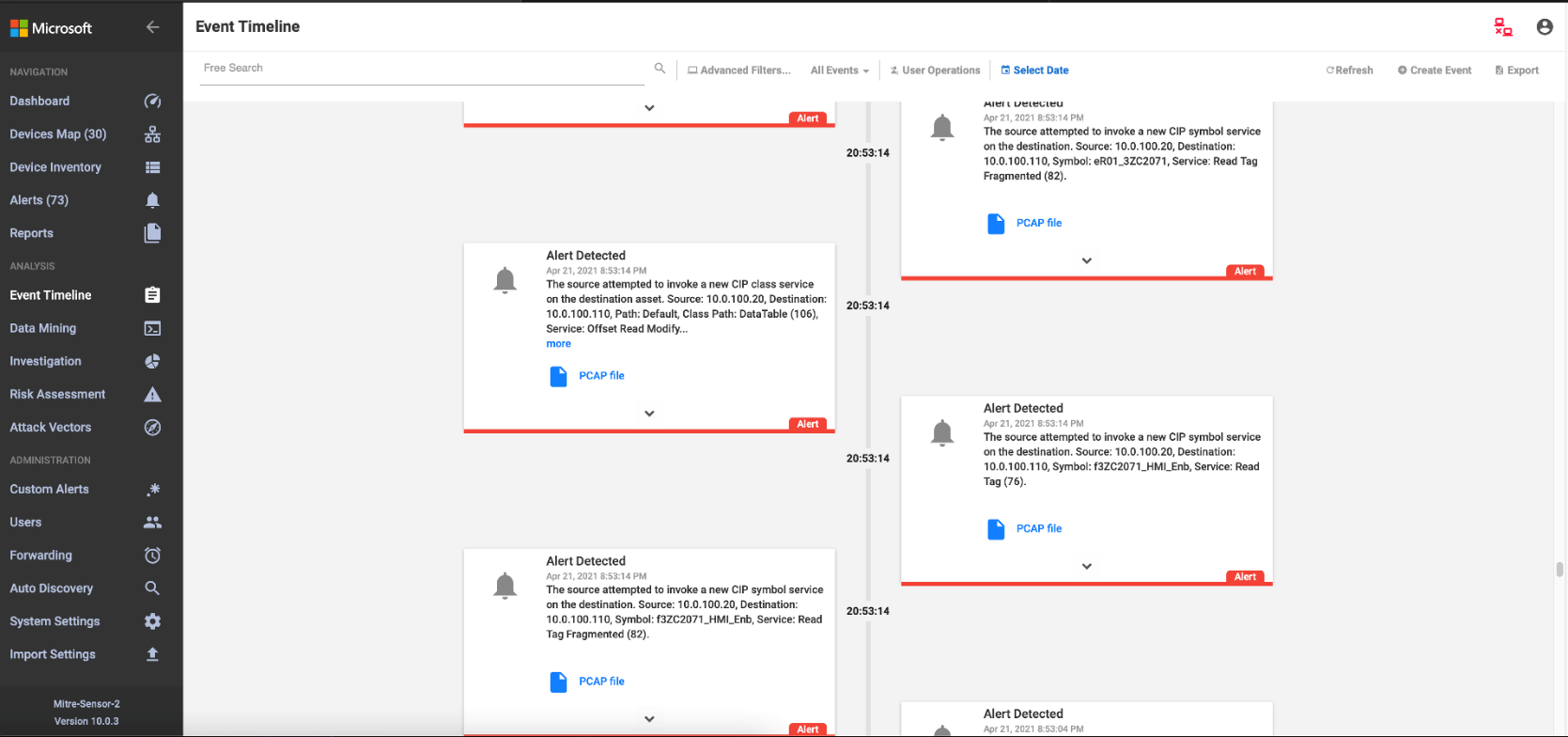Open System Settings page
The height and width of the screenshot is (737, 1568).
tap(54, 621)
